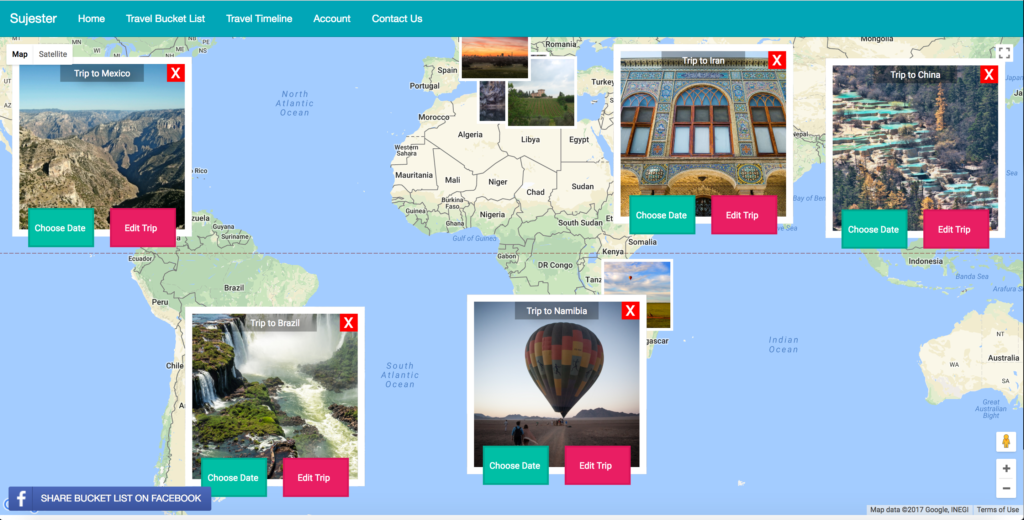This screenshot has height=520, width=1024.
Task: Open the small dark thumbnail near Algeria
Action: tap(492, 101)
